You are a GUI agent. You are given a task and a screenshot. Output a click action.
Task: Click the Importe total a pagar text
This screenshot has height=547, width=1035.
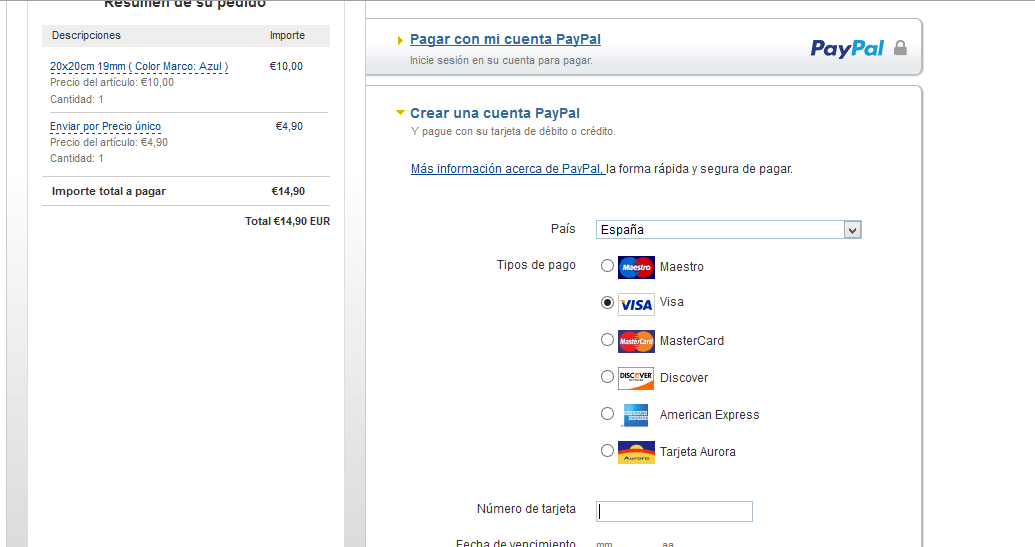coord(109,191)
